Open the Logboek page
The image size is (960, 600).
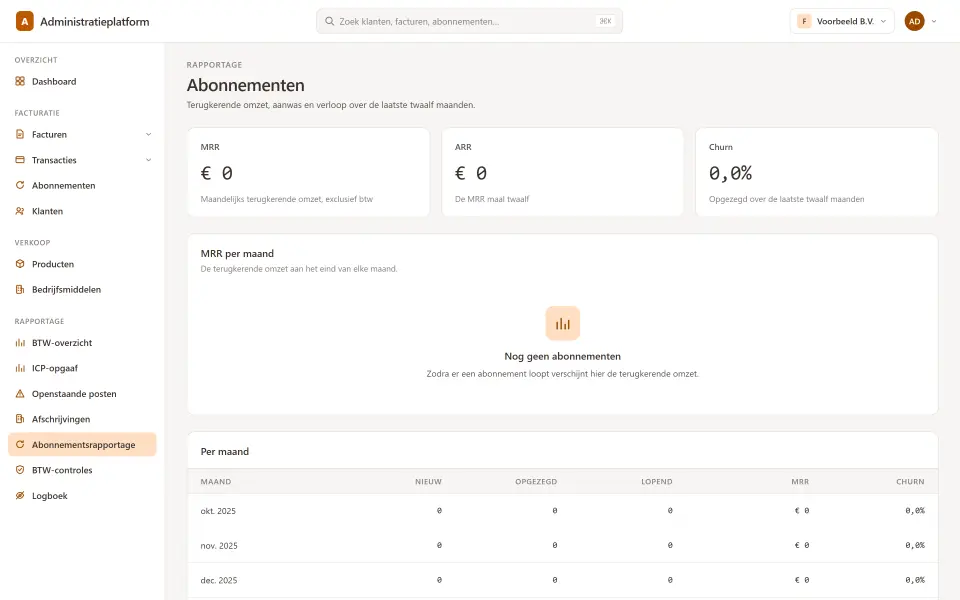(x=82, y=496)
